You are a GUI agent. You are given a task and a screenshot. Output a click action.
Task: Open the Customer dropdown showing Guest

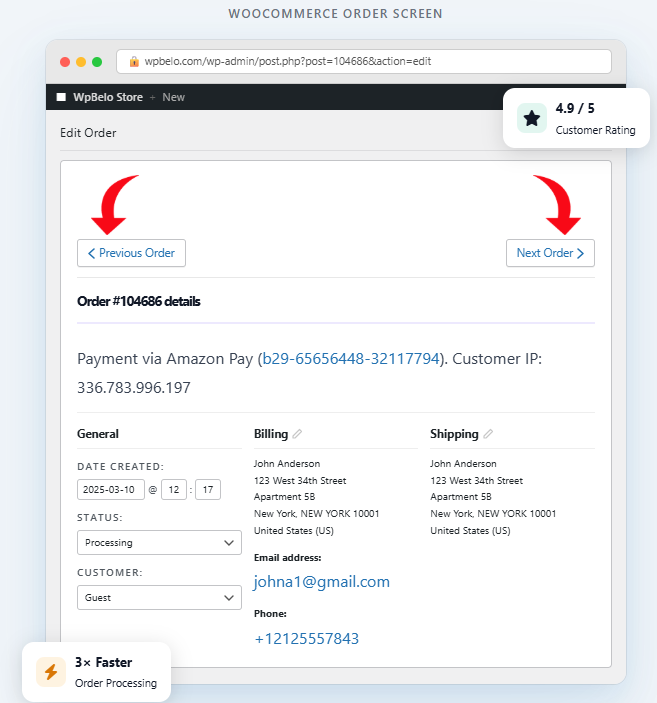159,597
